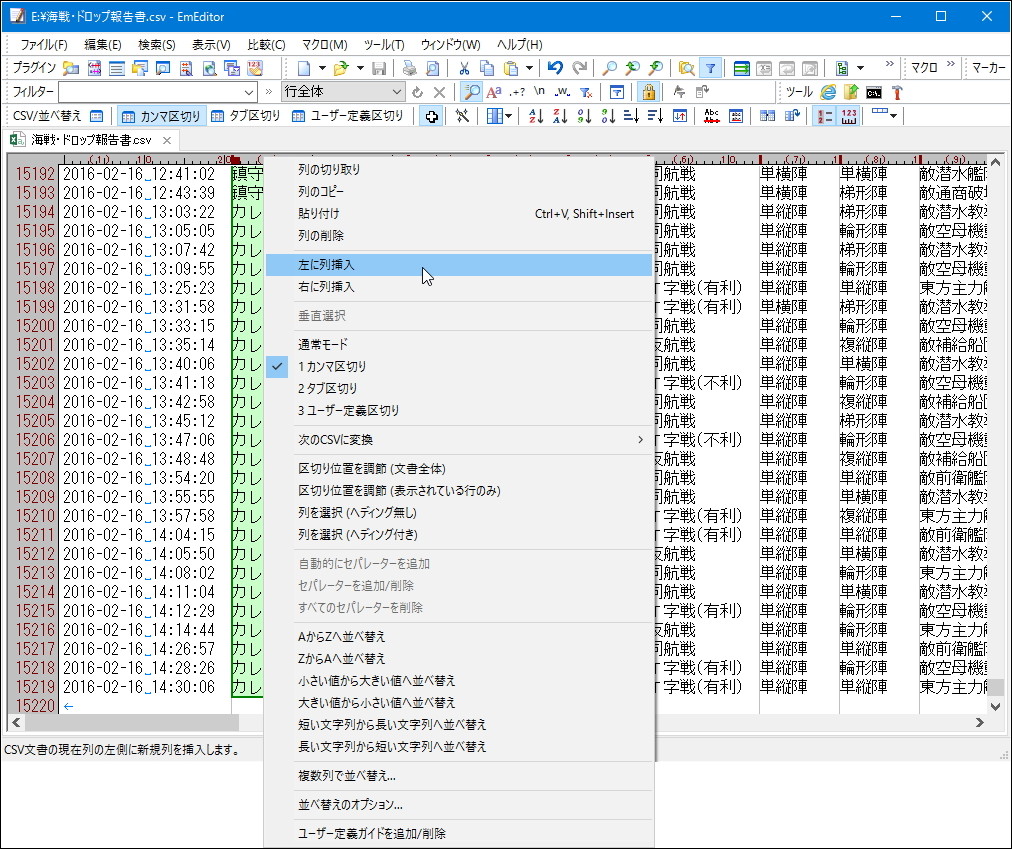Switch to 海戦・ドロップ報告書.csv tab
Screen dimensions: 1012x849
(x=90, y=140)
